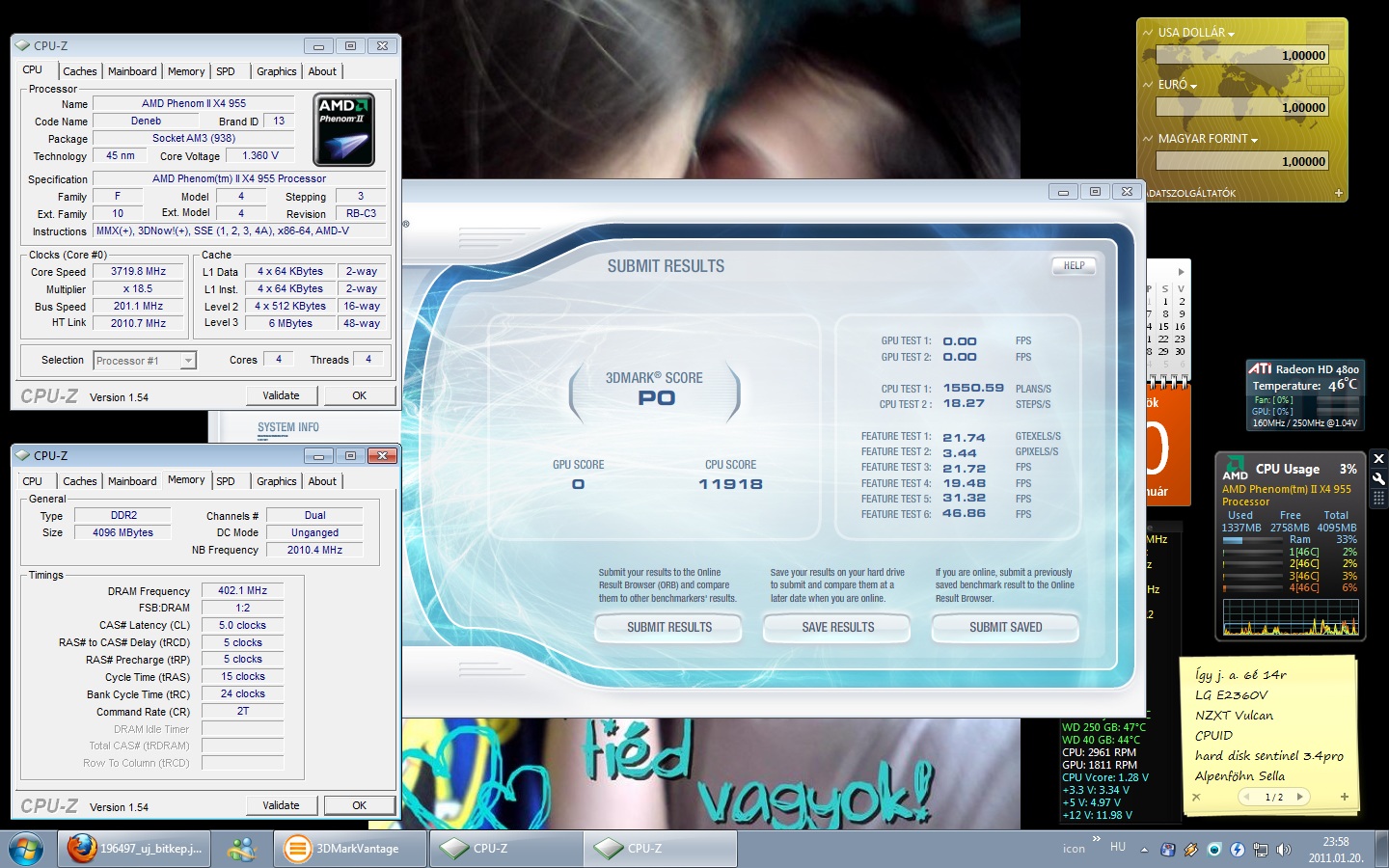This screenshot has width=1389, height=868.
Task: Click the trend icon beside USA DOLLÁR
Action: tap(1148, 33)
